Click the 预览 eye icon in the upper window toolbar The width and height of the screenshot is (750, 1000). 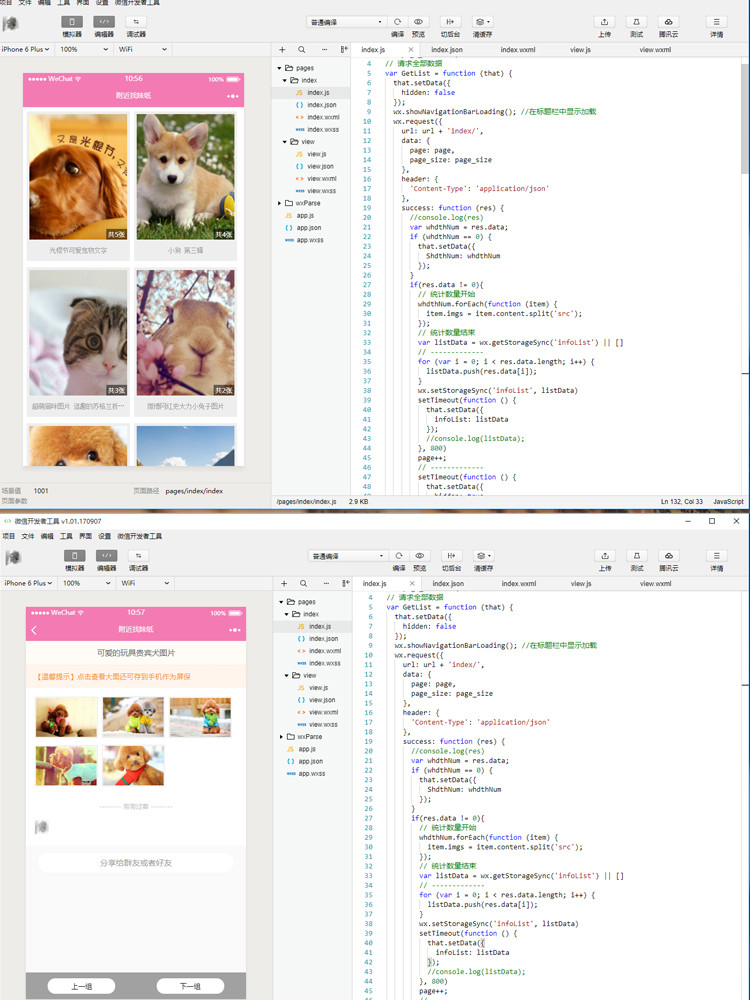click(419, 21)
